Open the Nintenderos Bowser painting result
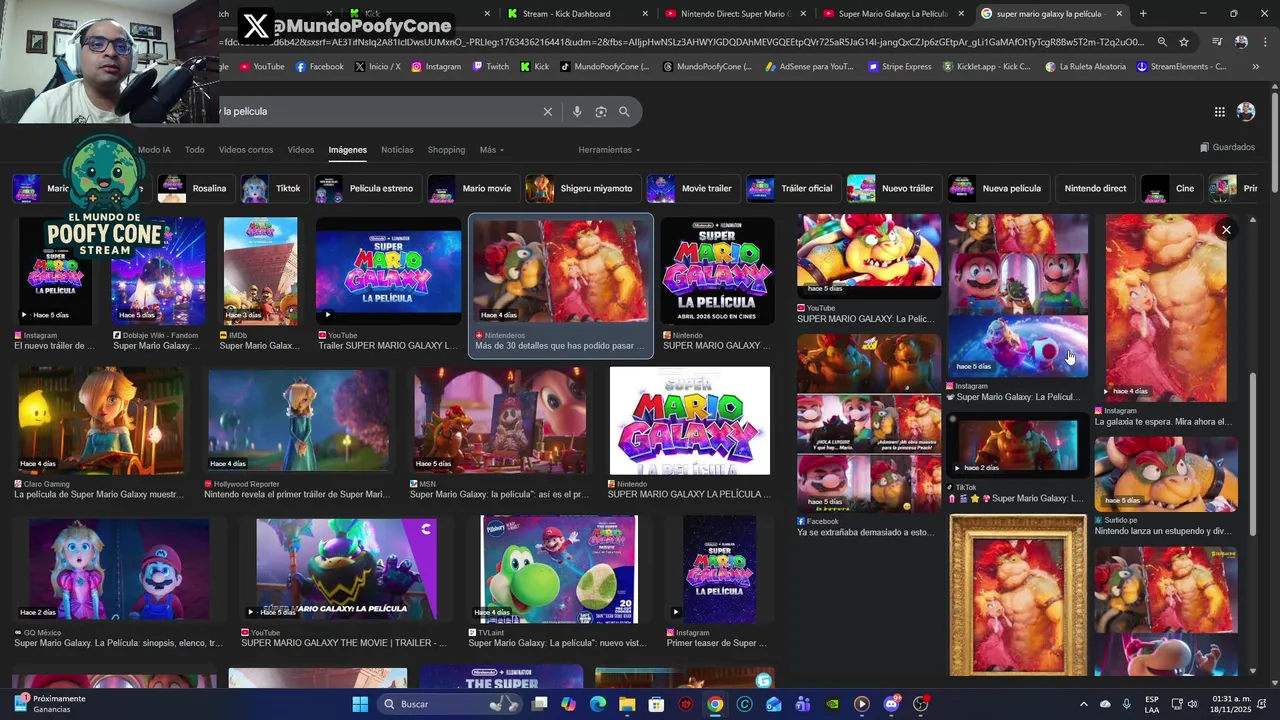The height and width of the screenshot is (720, 1280). point(561,272)
